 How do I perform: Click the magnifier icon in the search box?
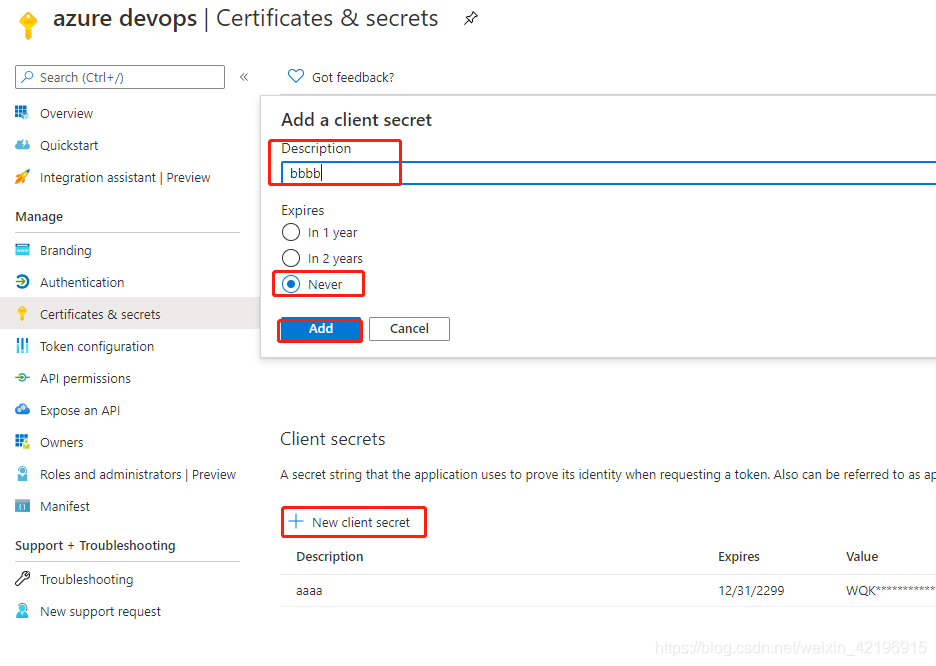click(27, 77)
